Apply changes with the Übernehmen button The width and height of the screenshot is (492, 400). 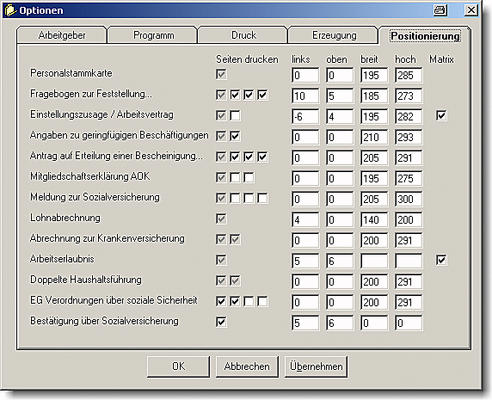coord(316,366)
